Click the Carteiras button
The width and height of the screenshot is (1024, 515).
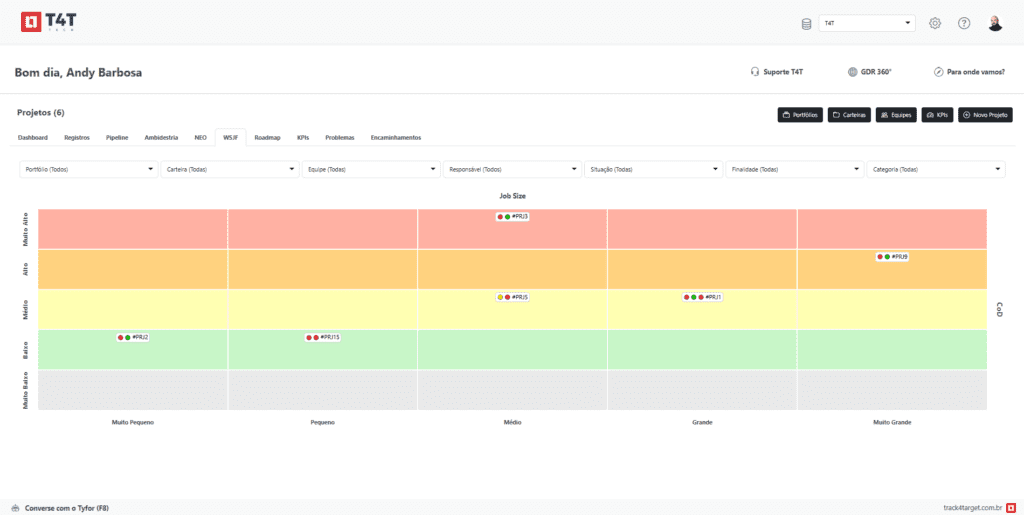tap(848, 115)
